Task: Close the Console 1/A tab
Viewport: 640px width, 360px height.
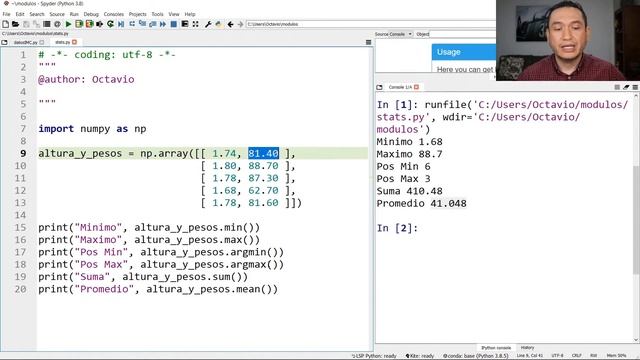Action: 416,87
